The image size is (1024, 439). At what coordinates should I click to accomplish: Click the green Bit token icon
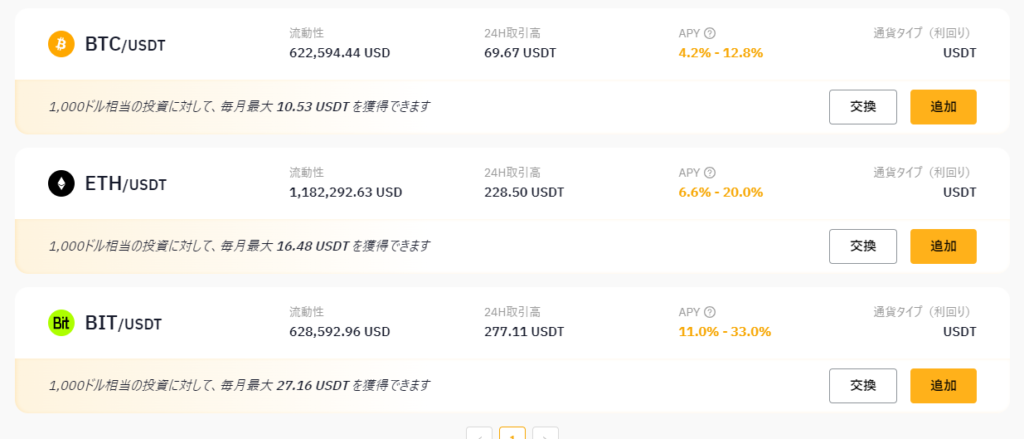[x=61, y=323]
